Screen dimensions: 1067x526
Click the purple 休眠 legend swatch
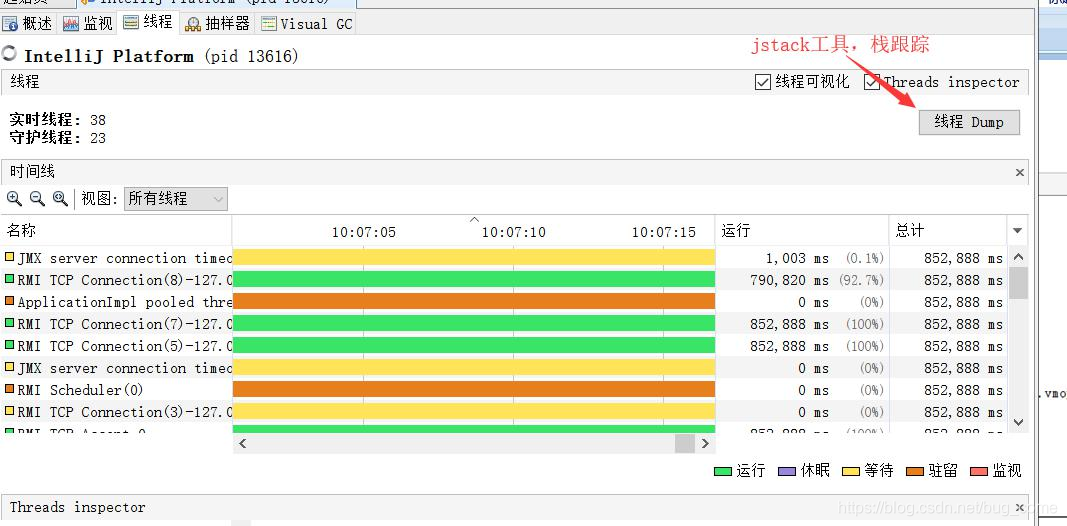point(787,471)
